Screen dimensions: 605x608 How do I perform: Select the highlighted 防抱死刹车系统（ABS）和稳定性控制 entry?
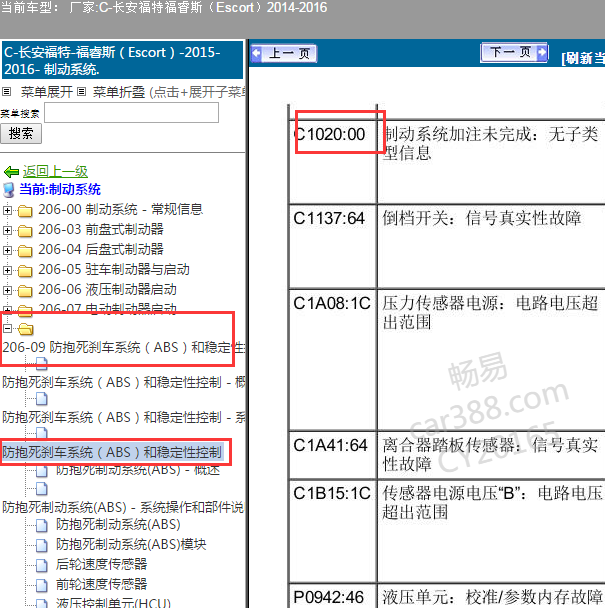pos(112,453)
